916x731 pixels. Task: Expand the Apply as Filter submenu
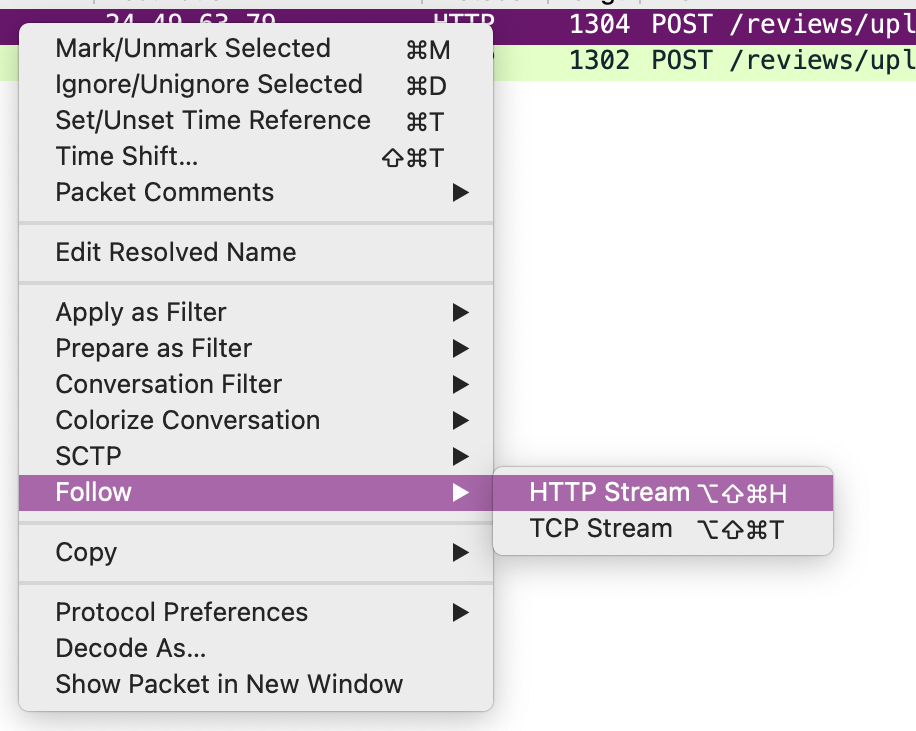[141, 312]
